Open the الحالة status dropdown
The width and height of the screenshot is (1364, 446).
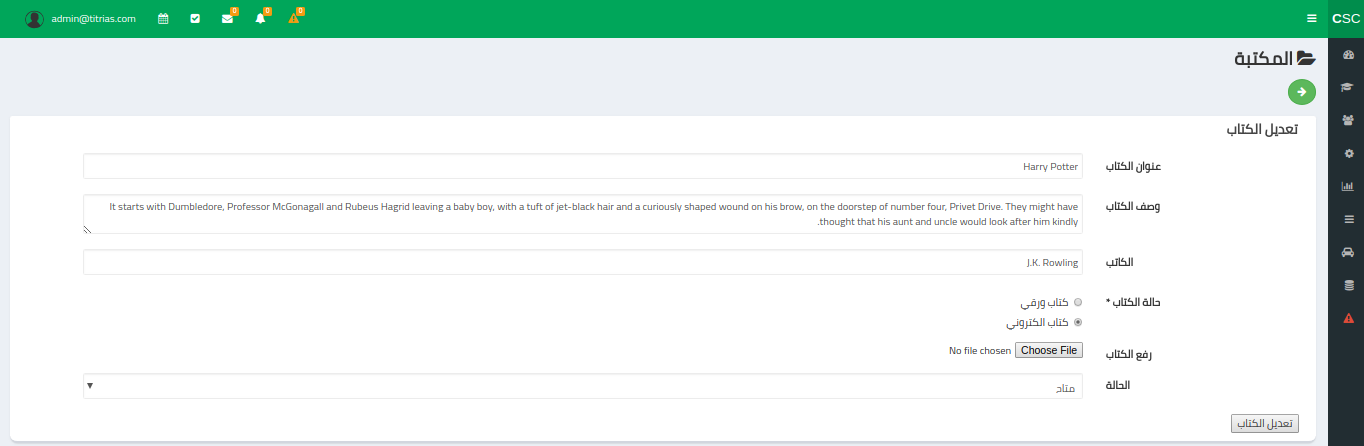(583, 386)
